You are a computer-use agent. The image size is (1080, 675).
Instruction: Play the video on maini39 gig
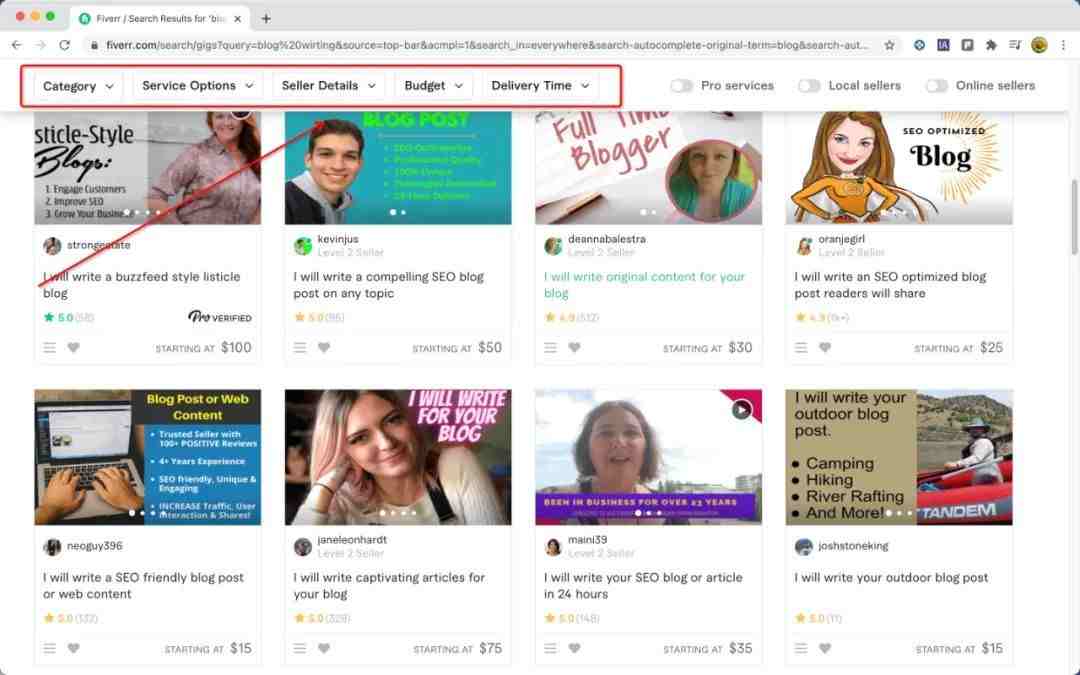(741, 409)
